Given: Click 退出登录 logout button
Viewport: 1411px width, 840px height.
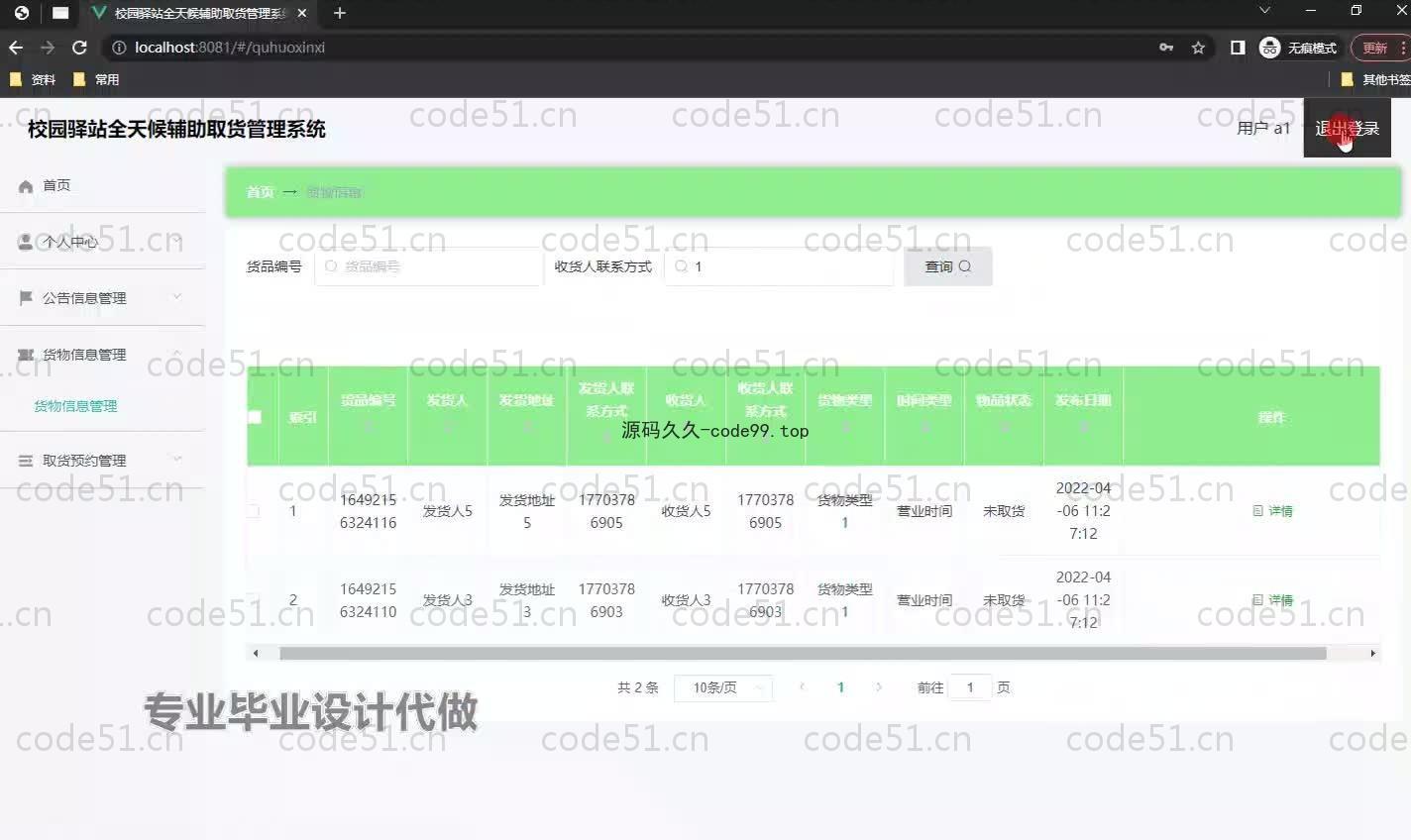Looking at the screenshot, I should [1348, 128].
